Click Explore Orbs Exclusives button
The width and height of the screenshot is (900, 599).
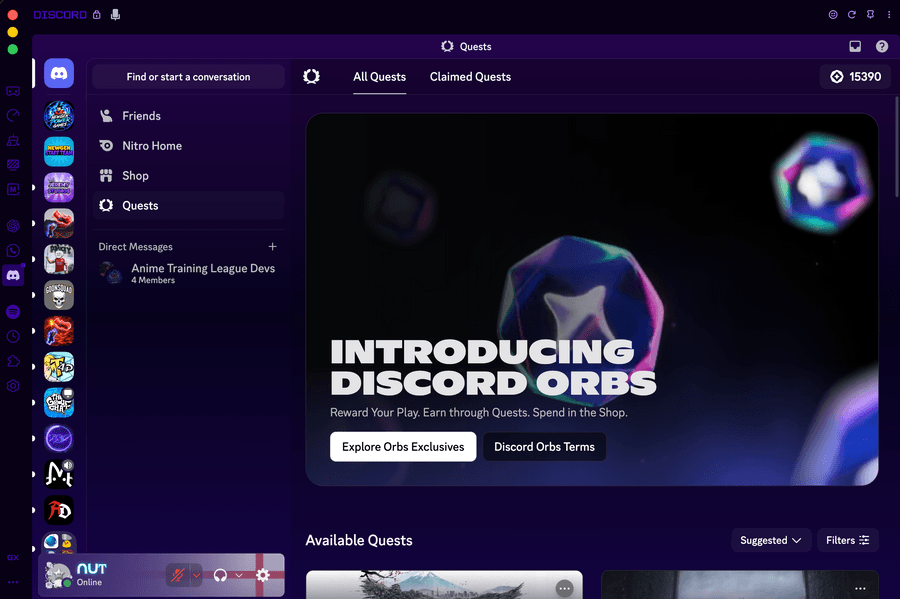pos(403,446)
